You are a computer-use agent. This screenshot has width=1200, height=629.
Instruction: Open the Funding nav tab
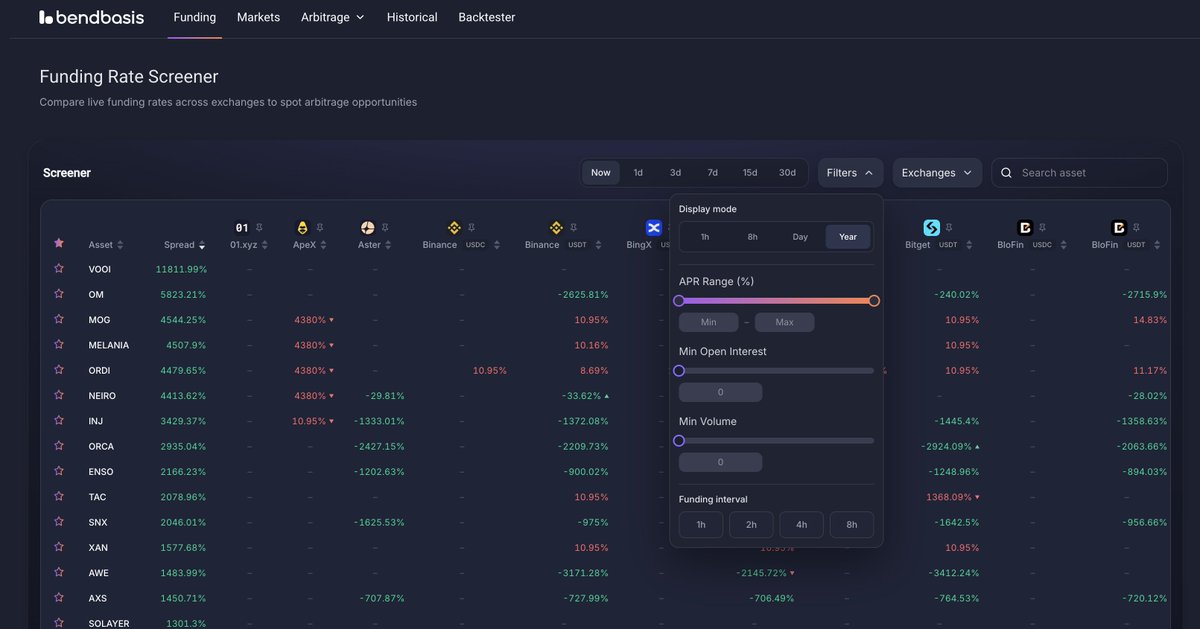(x=194, y=17)
